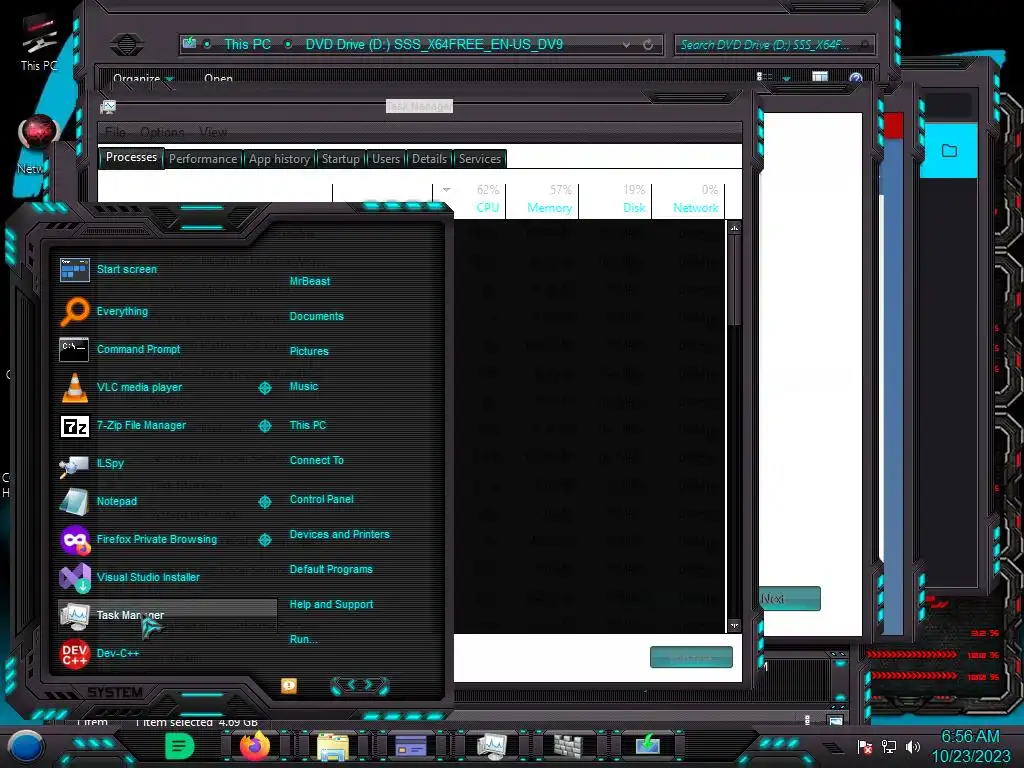Open Music from start menu
The width and height of the screenshot is (1024, 768).
pyautogui.click(x=304, y=387)
